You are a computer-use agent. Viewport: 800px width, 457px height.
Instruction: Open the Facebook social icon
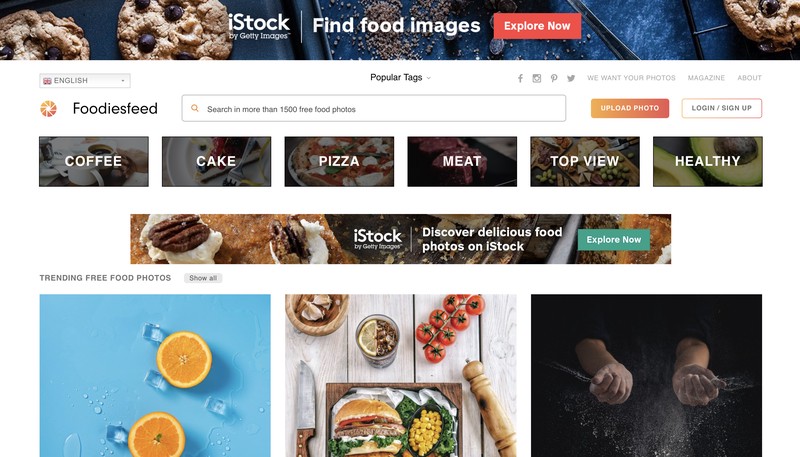pyautogui.click(x=520, y=78)
